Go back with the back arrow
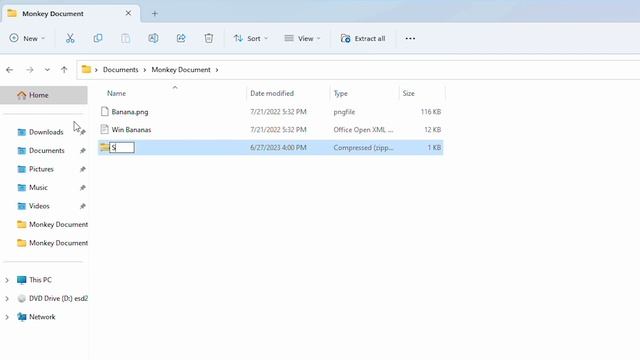 point(9,70)
